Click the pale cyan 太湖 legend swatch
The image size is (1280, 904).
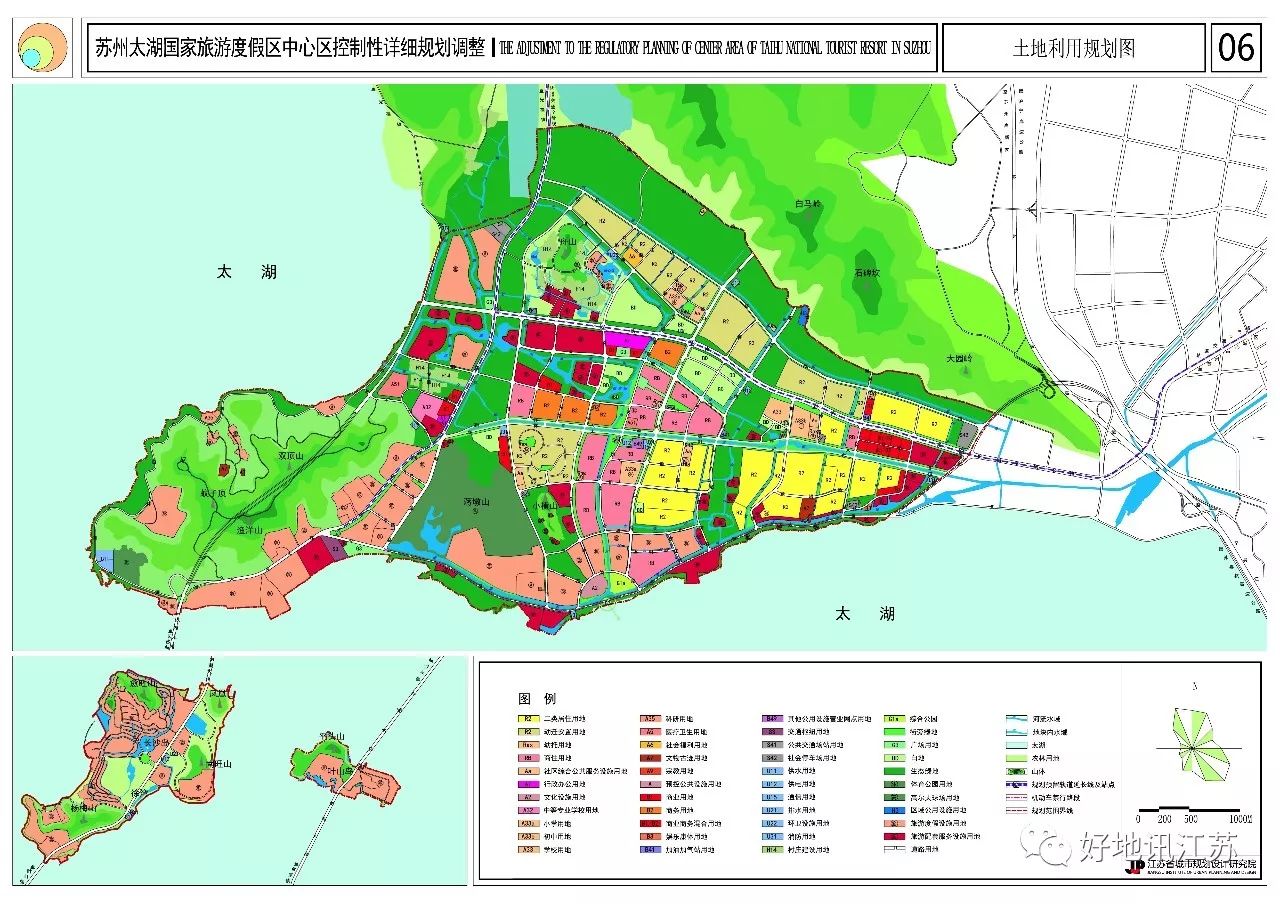click(1016, 745)
